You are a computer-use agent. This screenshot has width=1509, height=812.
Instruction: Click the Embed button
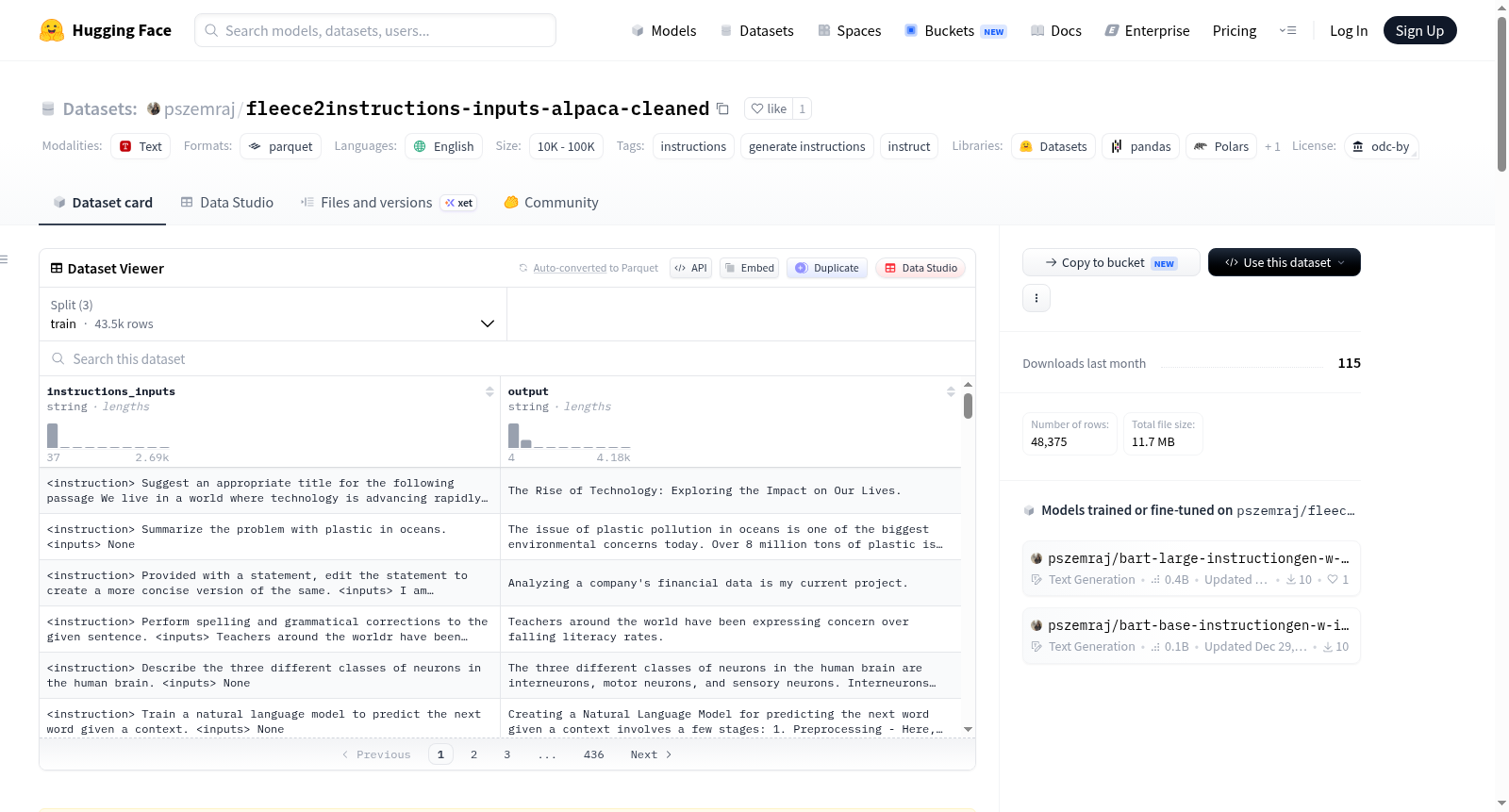(749, 268)
